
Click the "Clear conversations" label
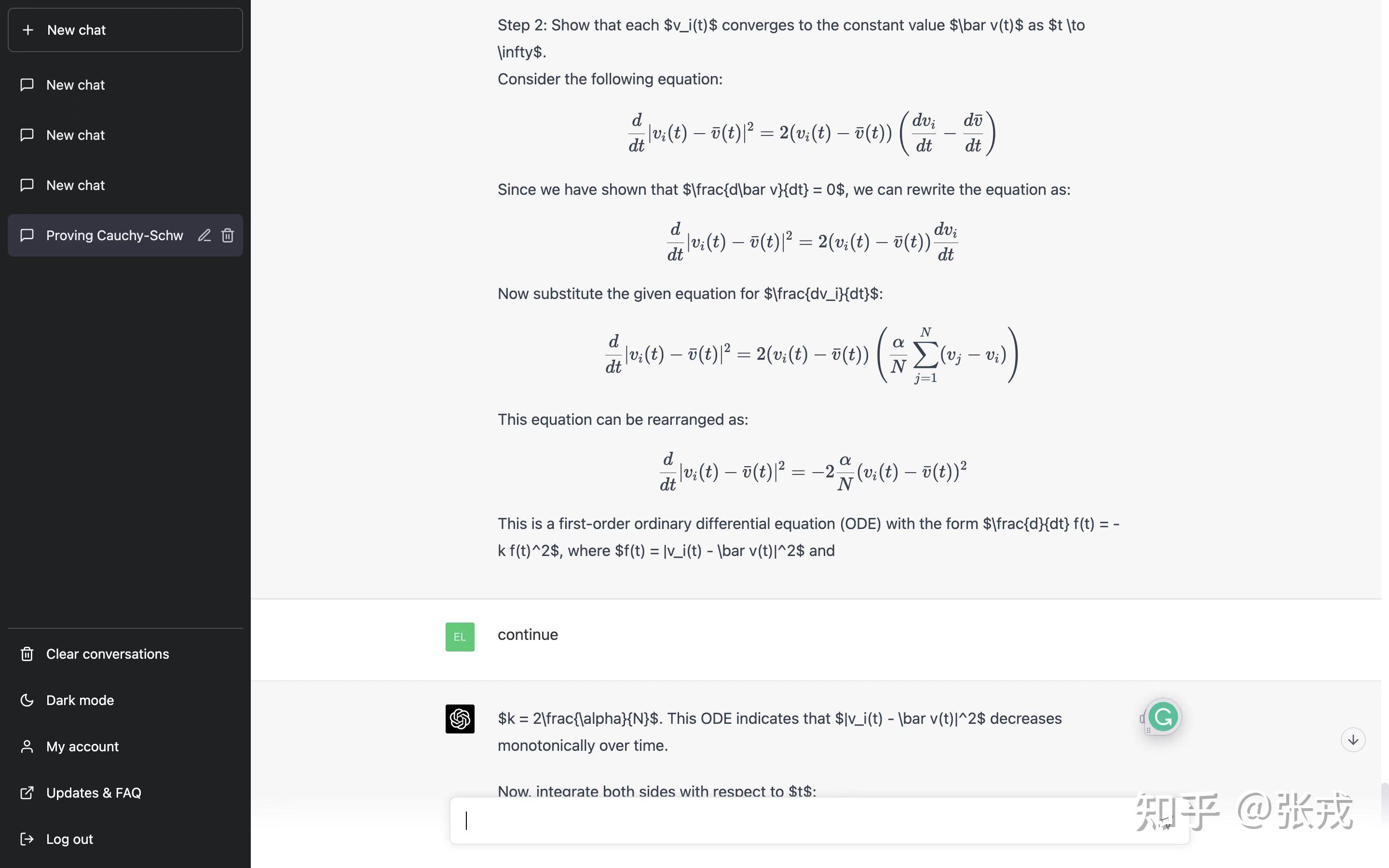coord(108,654)
